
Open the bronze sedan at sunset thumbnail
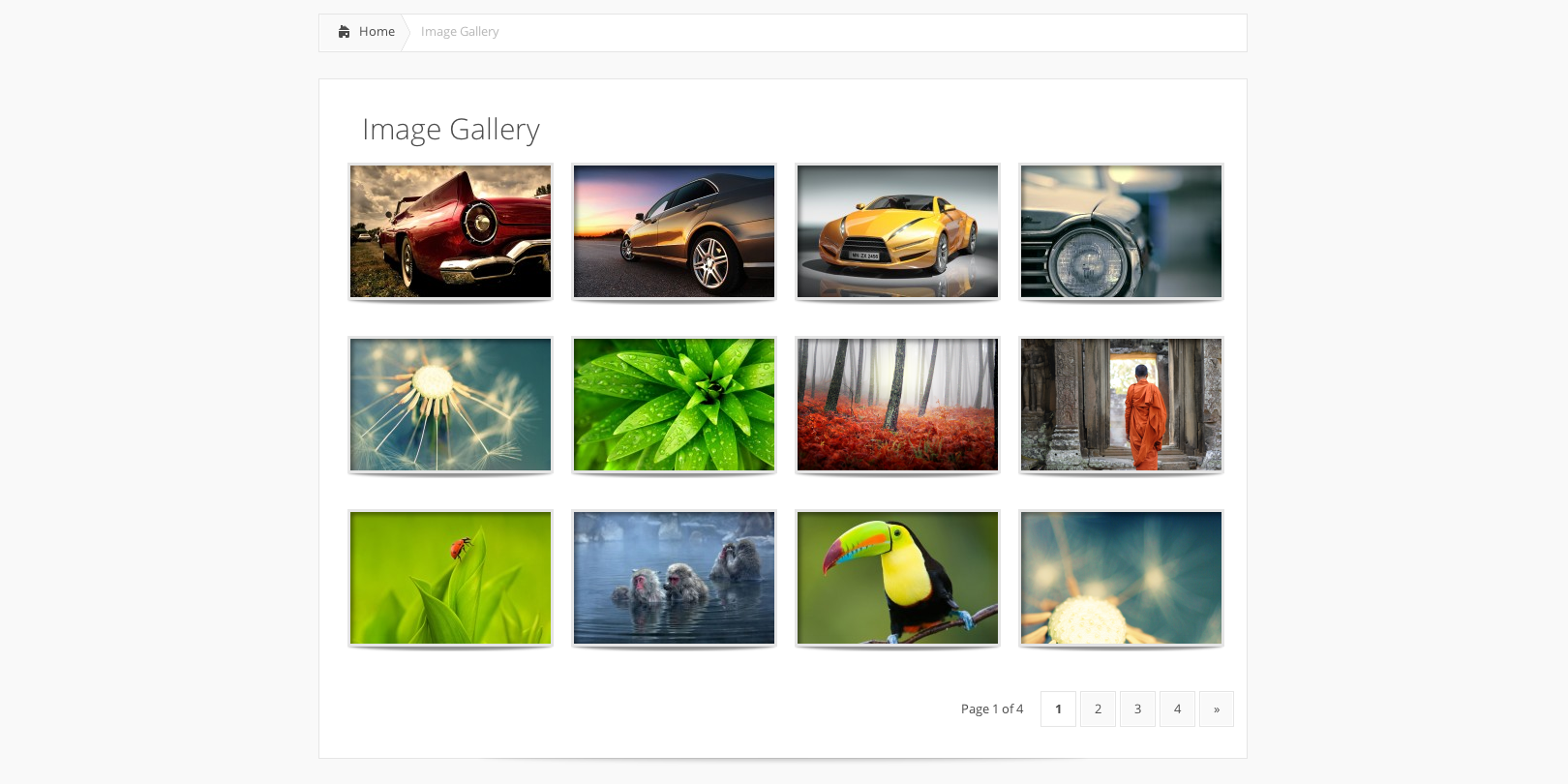click(675, 231)
